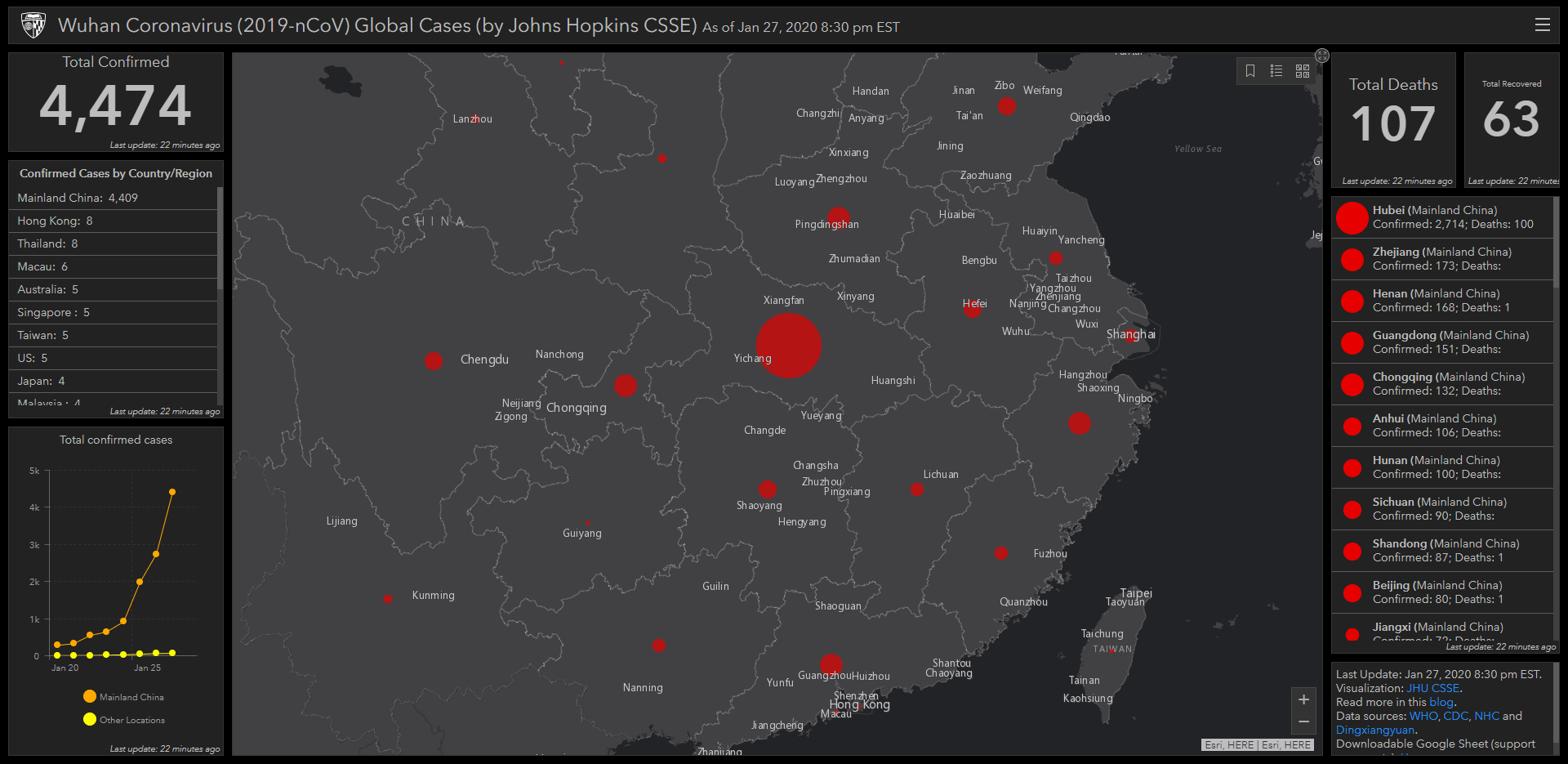Select Australia: 5 row
The width and height of the screenshot is (1568, 764).
(113, 289)
